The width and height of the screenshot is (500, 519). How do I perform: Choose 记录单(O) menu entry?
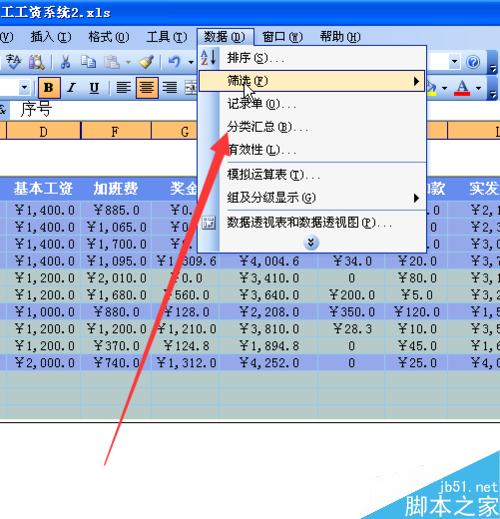click(312, 104)
